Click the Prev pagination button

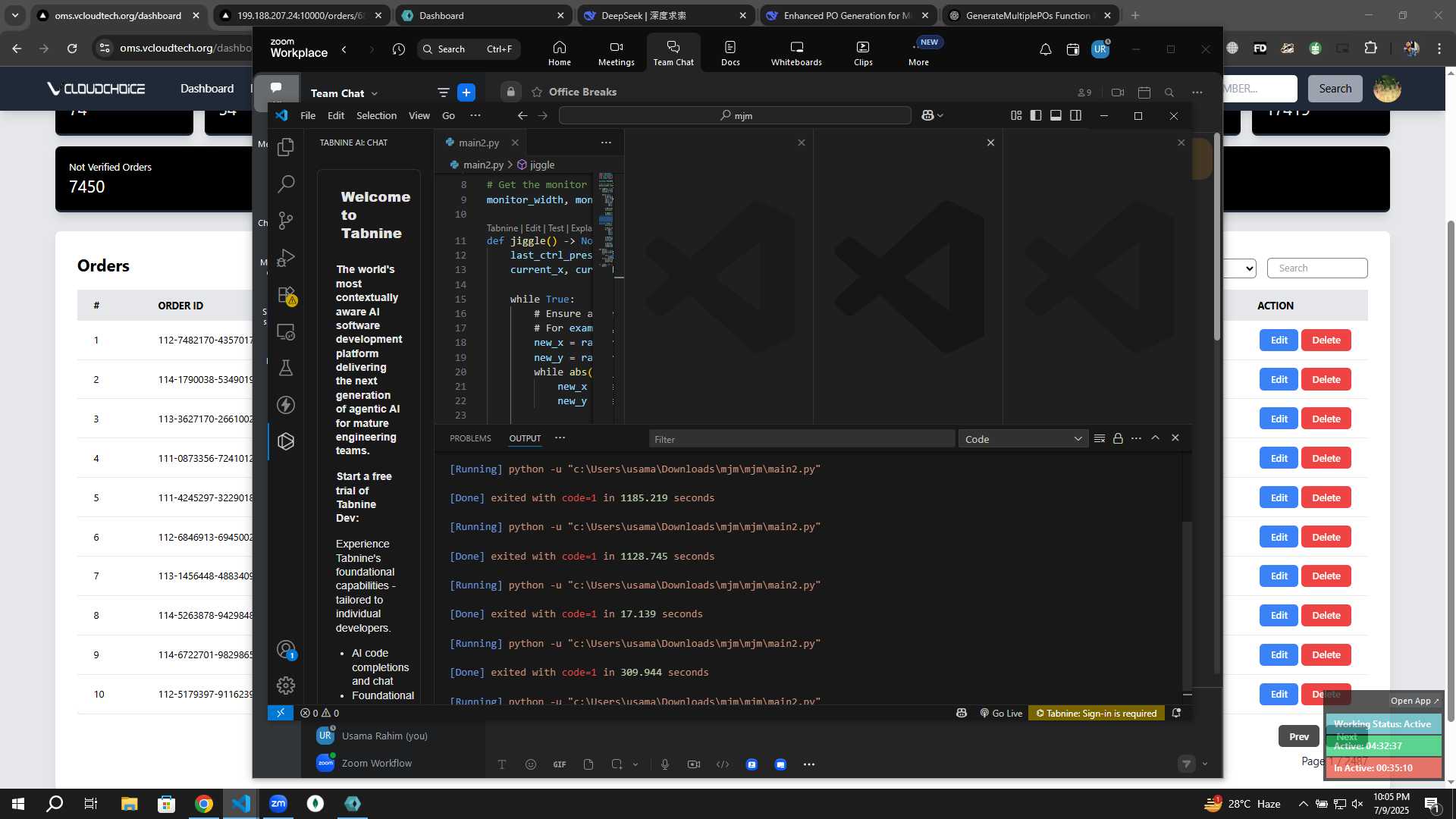[1298, 736]
